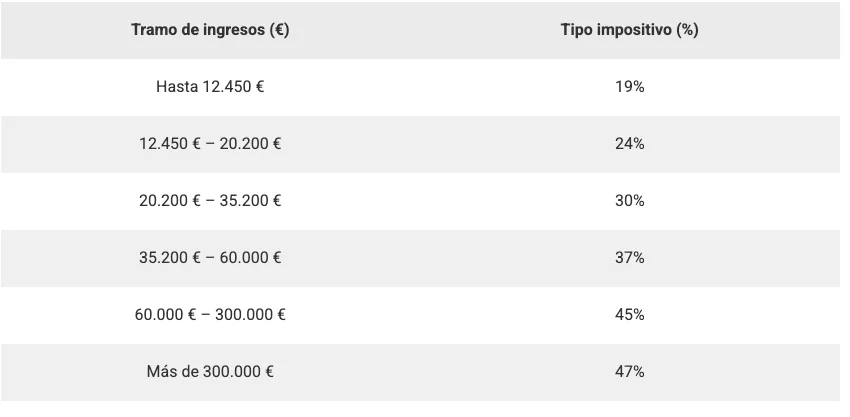This screenshot has width=850, height=417.
Task: Click the "Tipo impositivo (%)" column header
Action: [x=629, y=30]
